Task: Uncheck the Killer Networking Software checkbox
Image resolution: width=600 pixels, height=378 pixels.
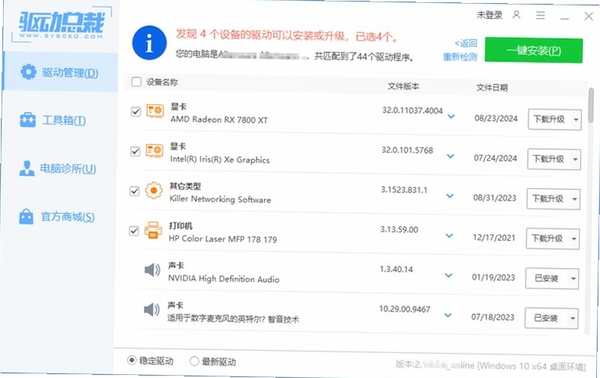Action: [134, 191]
